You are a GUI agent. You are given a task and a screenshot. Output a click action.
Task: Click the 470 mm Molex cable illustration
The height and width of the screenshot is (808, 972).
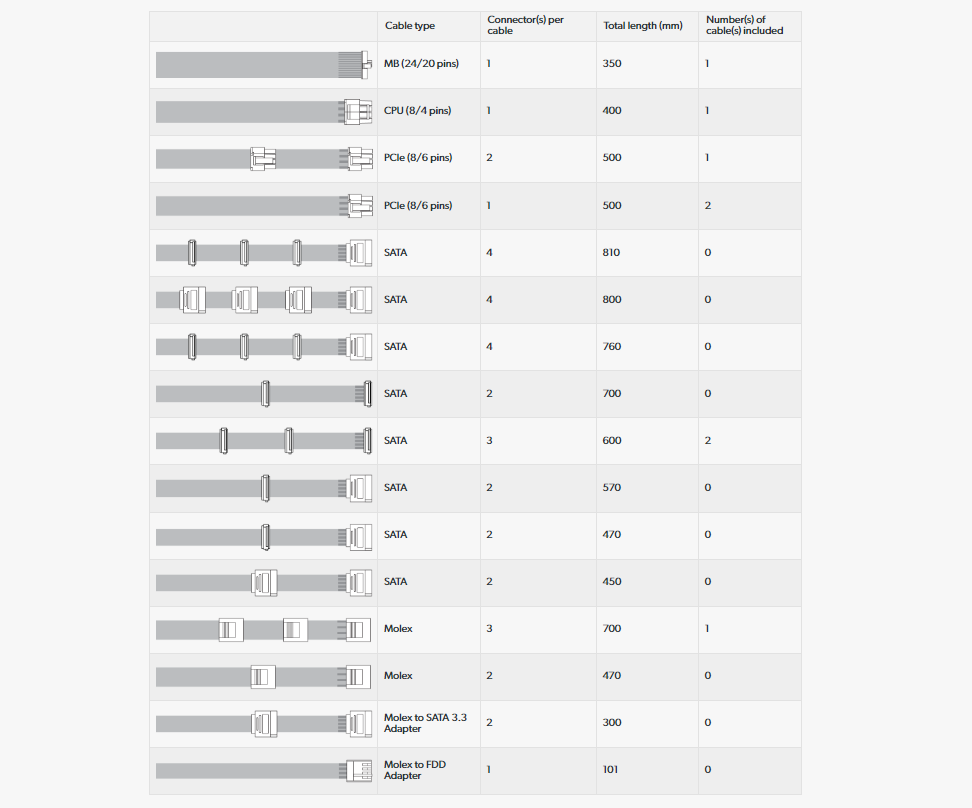coord(264,676)
